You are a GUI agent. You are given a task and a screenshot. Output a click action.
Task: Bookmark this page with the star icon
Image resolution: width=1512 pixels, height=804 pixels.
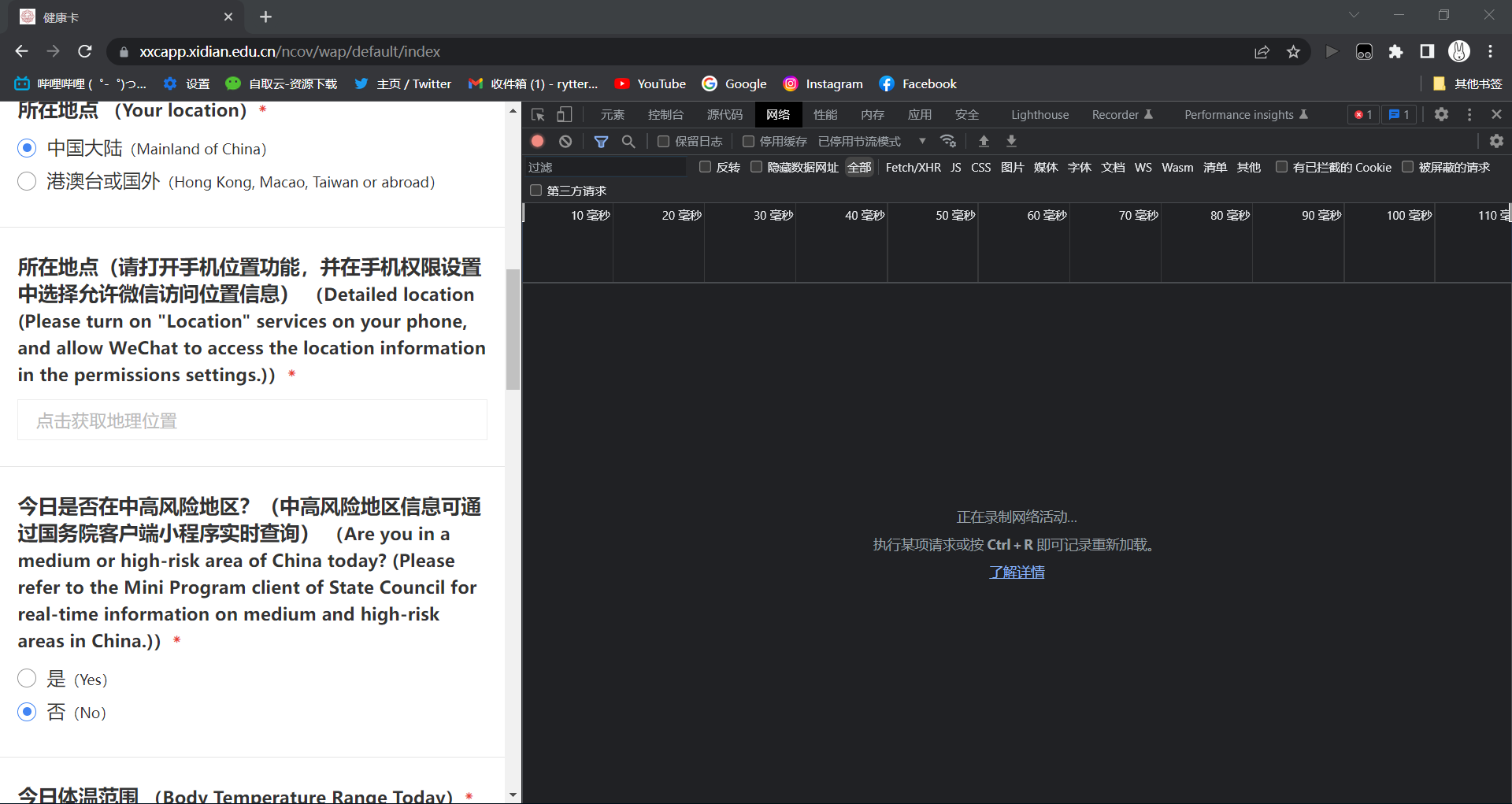[1293, 52]
